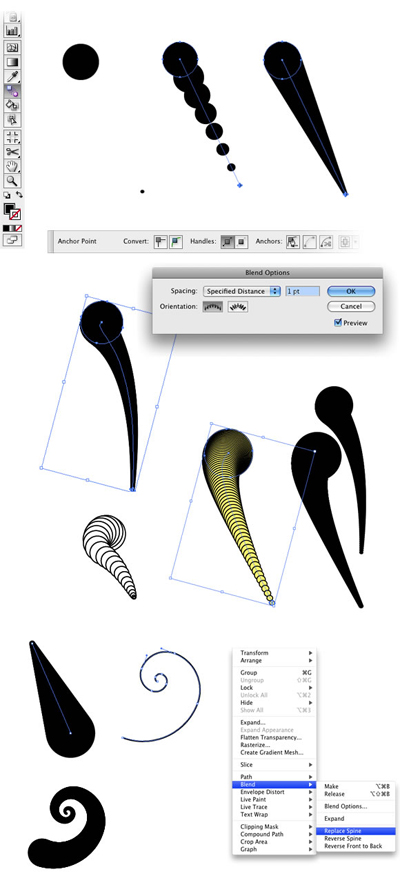
Task: Select the Column Graph tool
Action: (12, 30)
